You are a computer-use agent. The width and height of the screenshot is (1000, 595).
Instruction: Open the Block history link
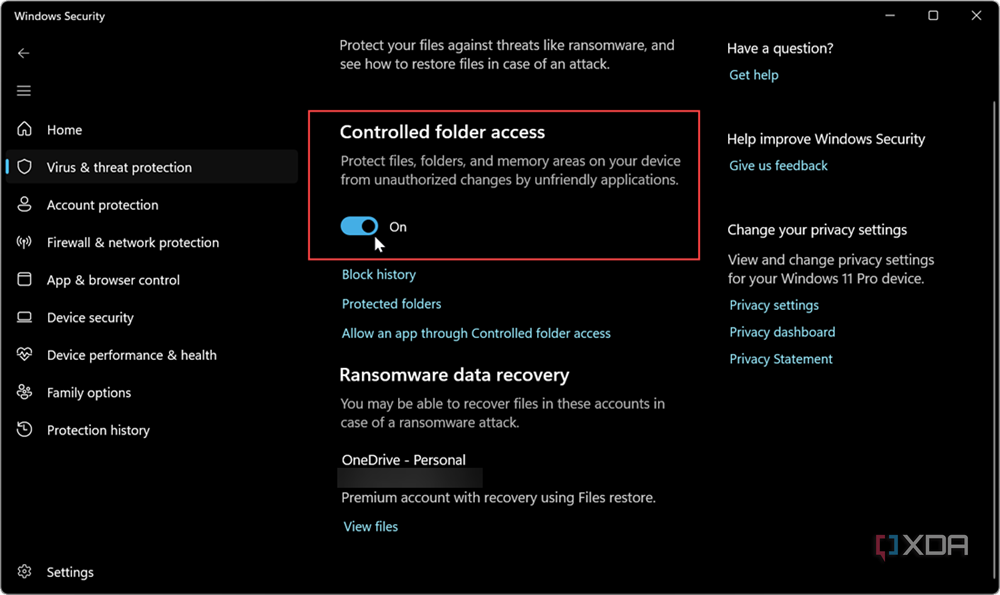(379, 275)
